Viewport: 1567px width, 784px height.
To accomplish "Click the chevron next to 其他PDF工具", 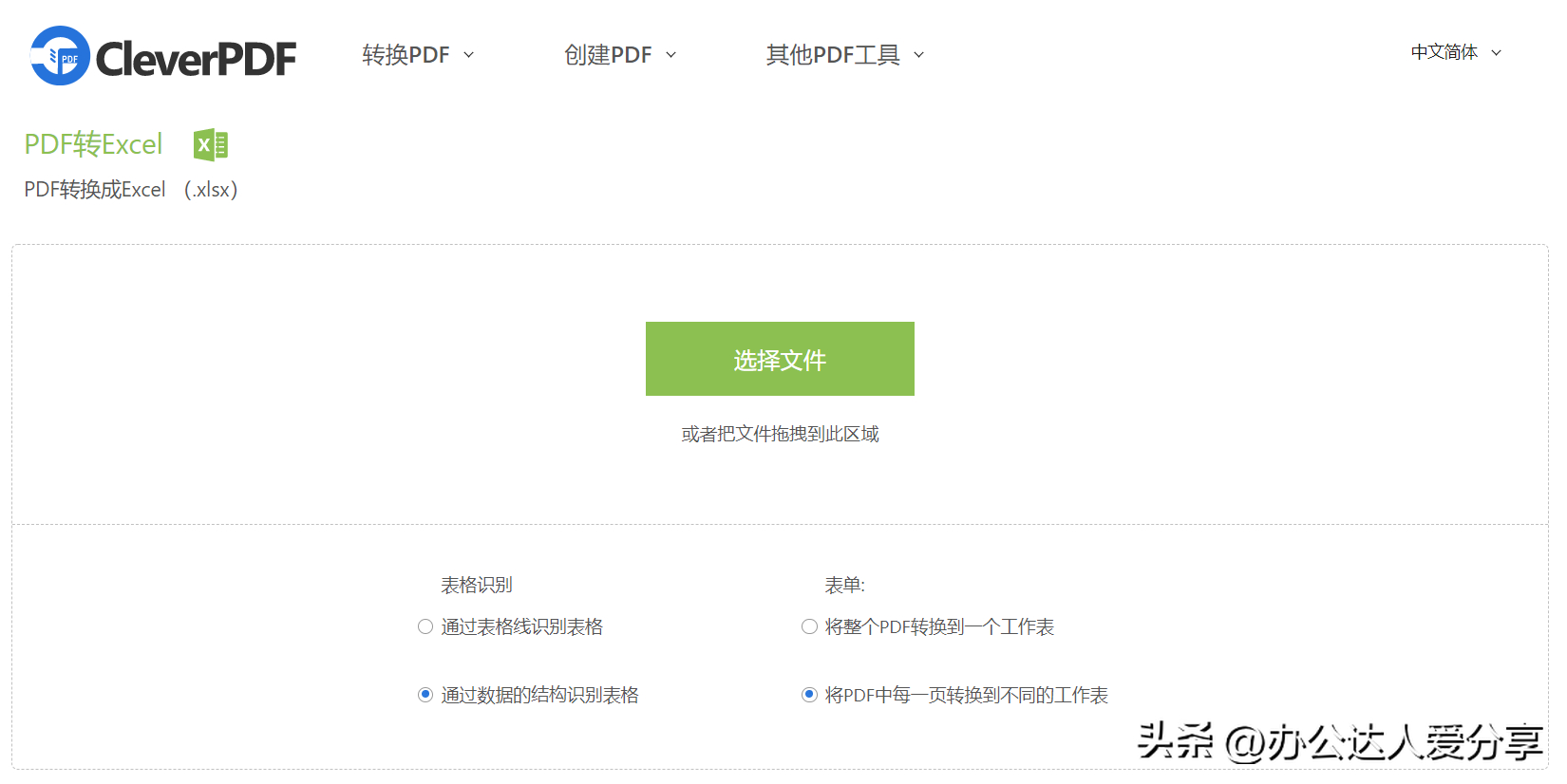I will click(x=918, y=55).
